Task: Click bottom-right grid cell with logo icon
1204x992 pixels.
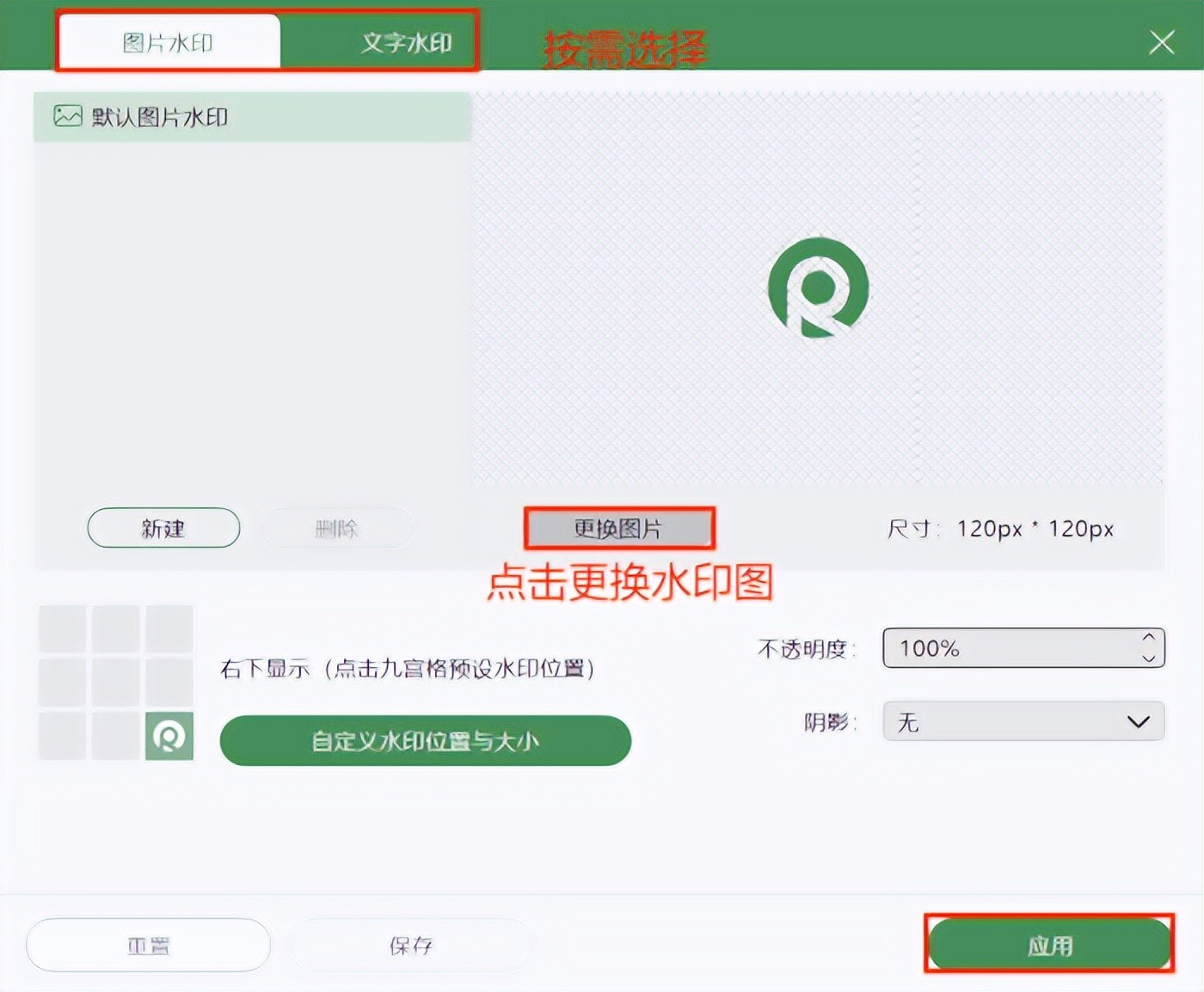Action: click(x=169, y=736)
